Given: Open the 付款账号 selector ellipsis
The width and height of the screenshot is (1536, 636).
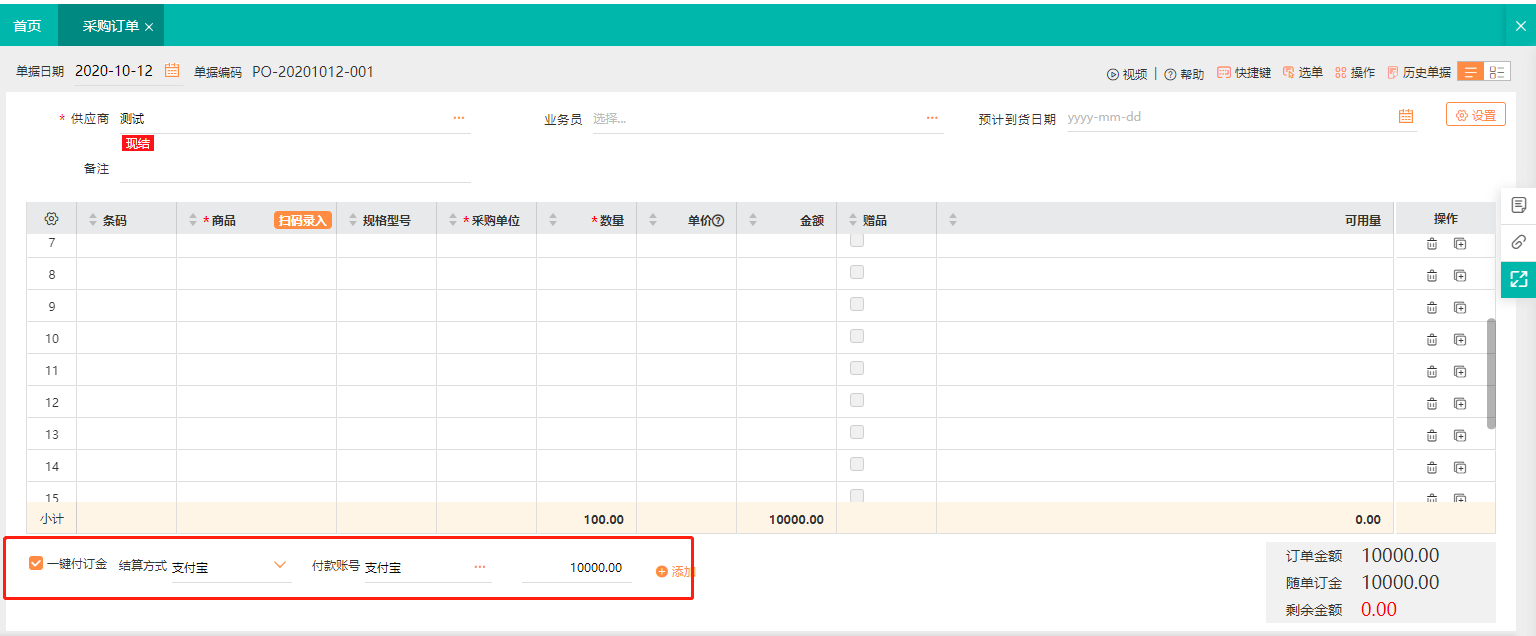Looking at the screenshot, I should pyautogui.click(x=480, y=567).
